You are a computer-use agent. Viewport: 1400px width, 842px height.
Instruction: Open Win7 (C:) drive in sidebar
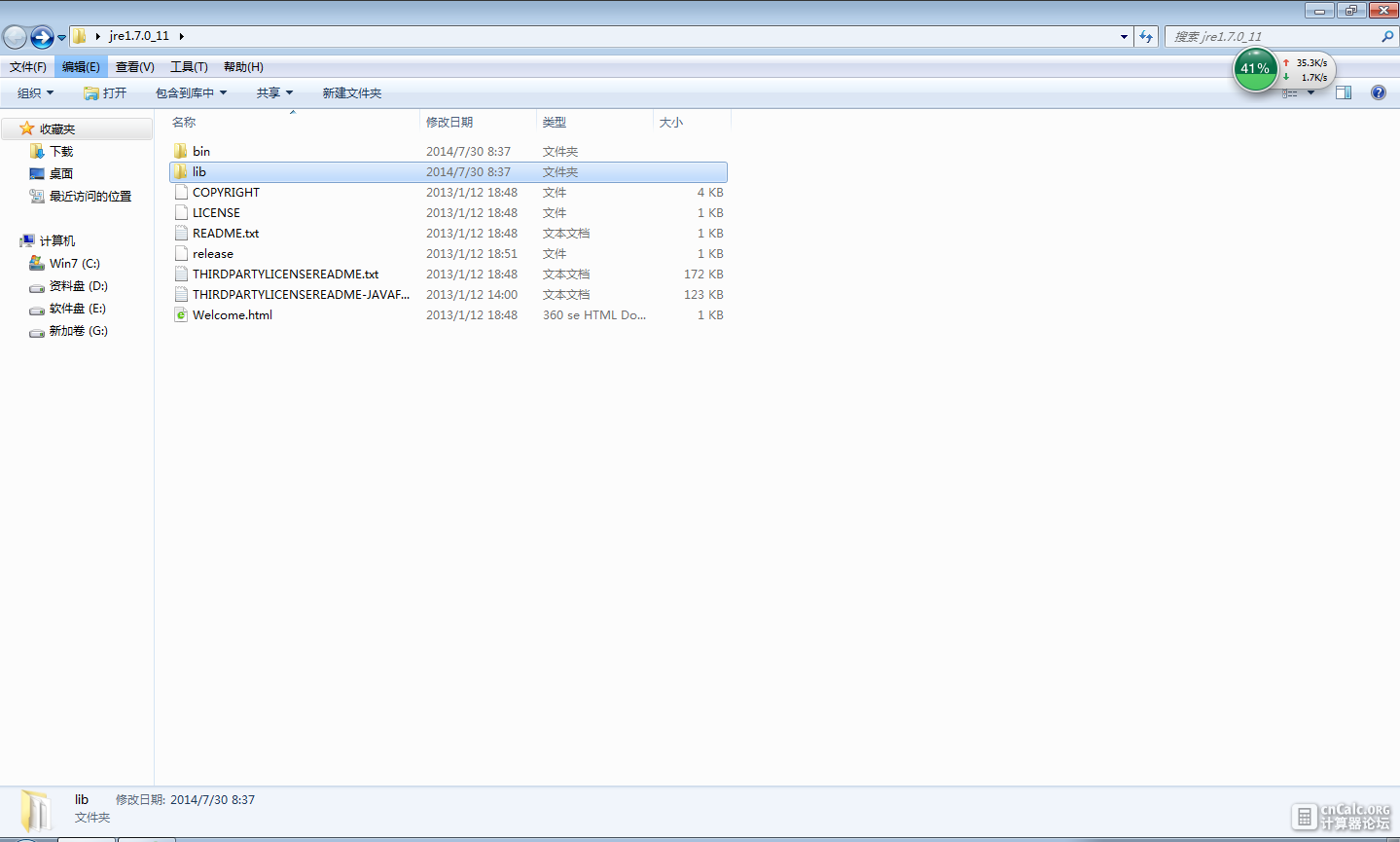click(x=75, y=264)
